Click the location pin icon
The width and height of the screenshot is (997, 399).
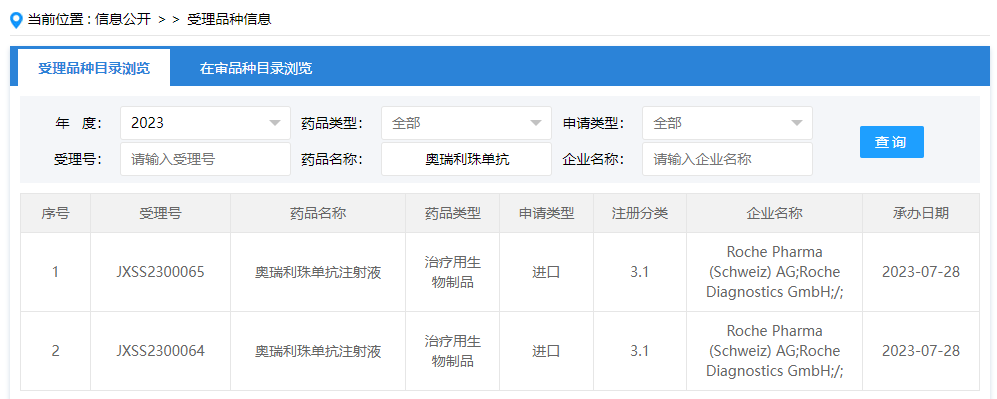(x=17, y=20)
